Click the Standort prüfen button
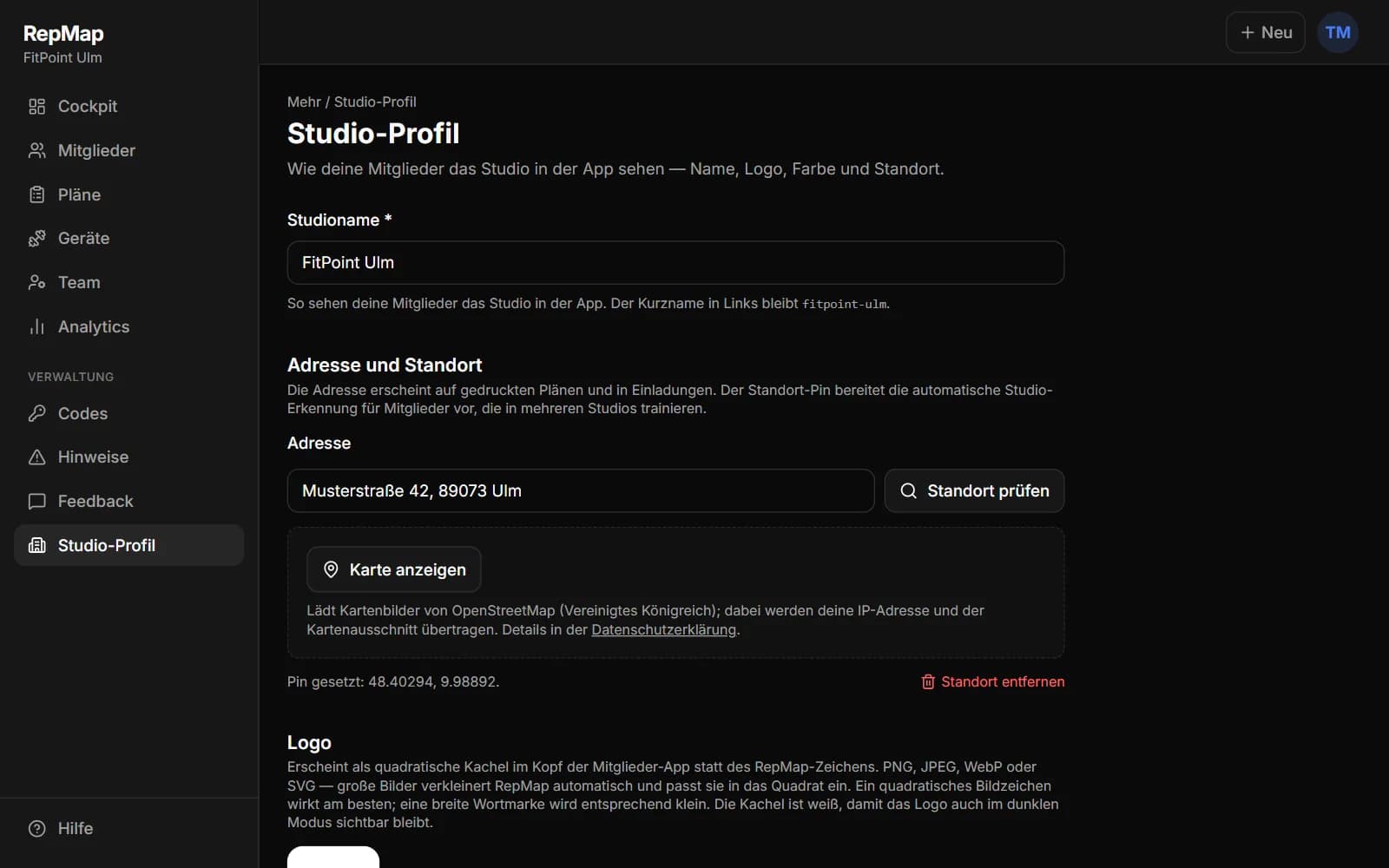Viewport: 1389px width, 868px height. click(x=974, y=490)
